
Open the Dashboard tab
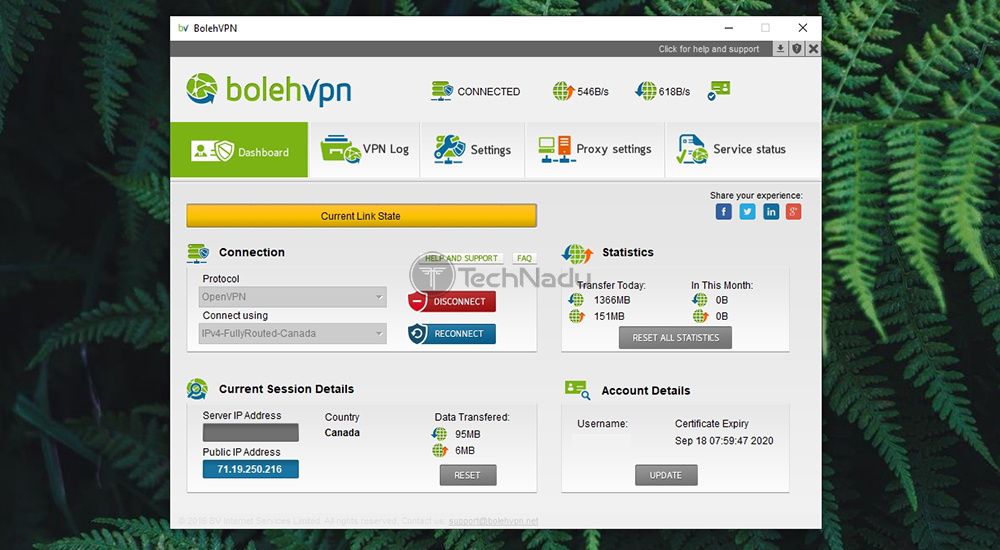pos(239,150)
